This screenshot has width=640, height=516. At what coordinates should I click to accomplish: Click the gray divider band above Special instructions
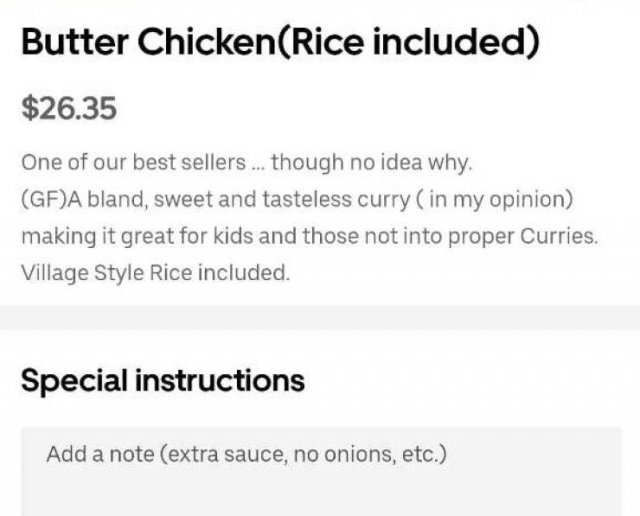click(x=320, y=320)
